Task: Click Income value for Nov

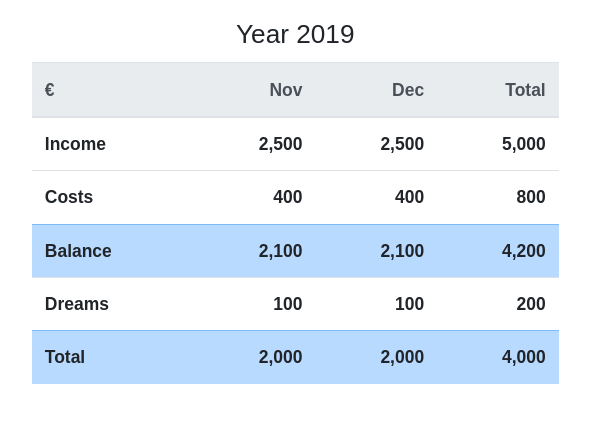Action: pos(280,144)
